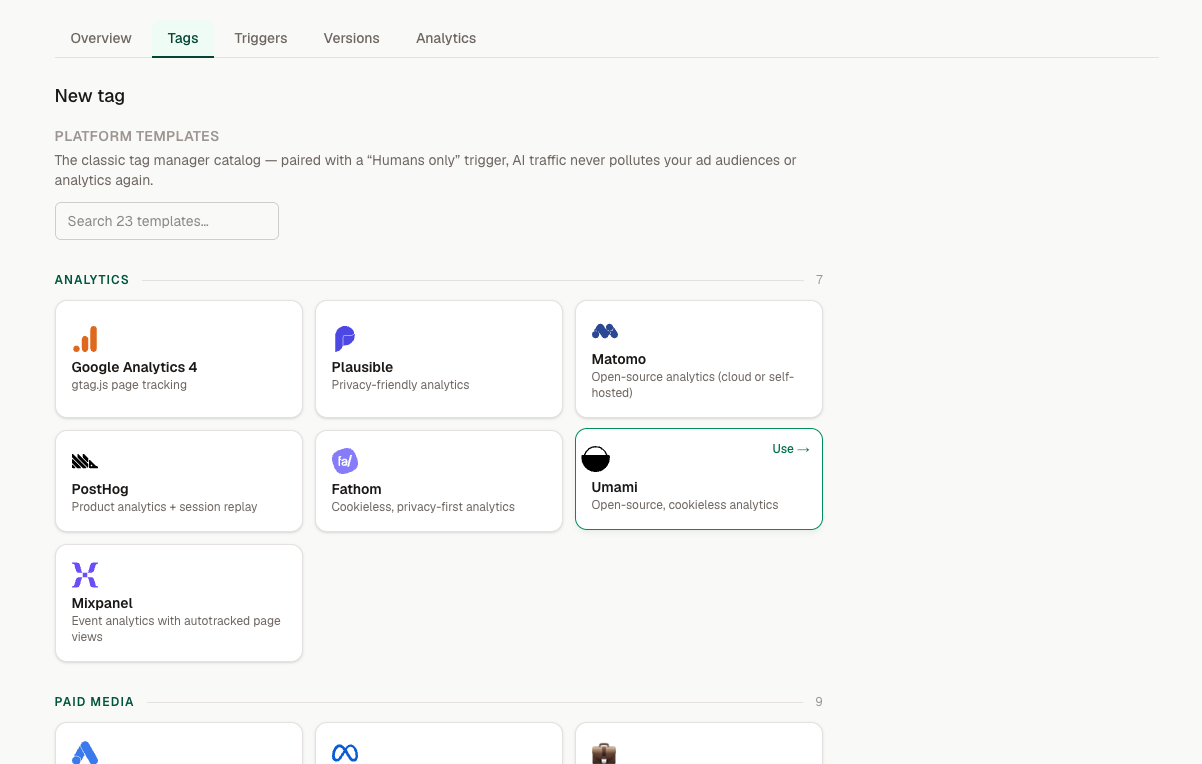Pick the Plausible template title

pos(362,367)
